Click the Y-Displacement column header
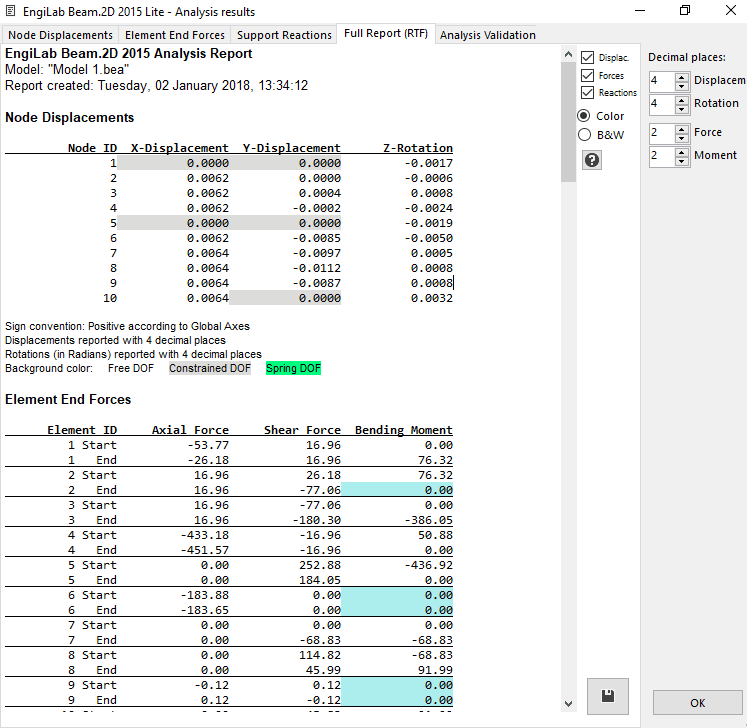 292,148
